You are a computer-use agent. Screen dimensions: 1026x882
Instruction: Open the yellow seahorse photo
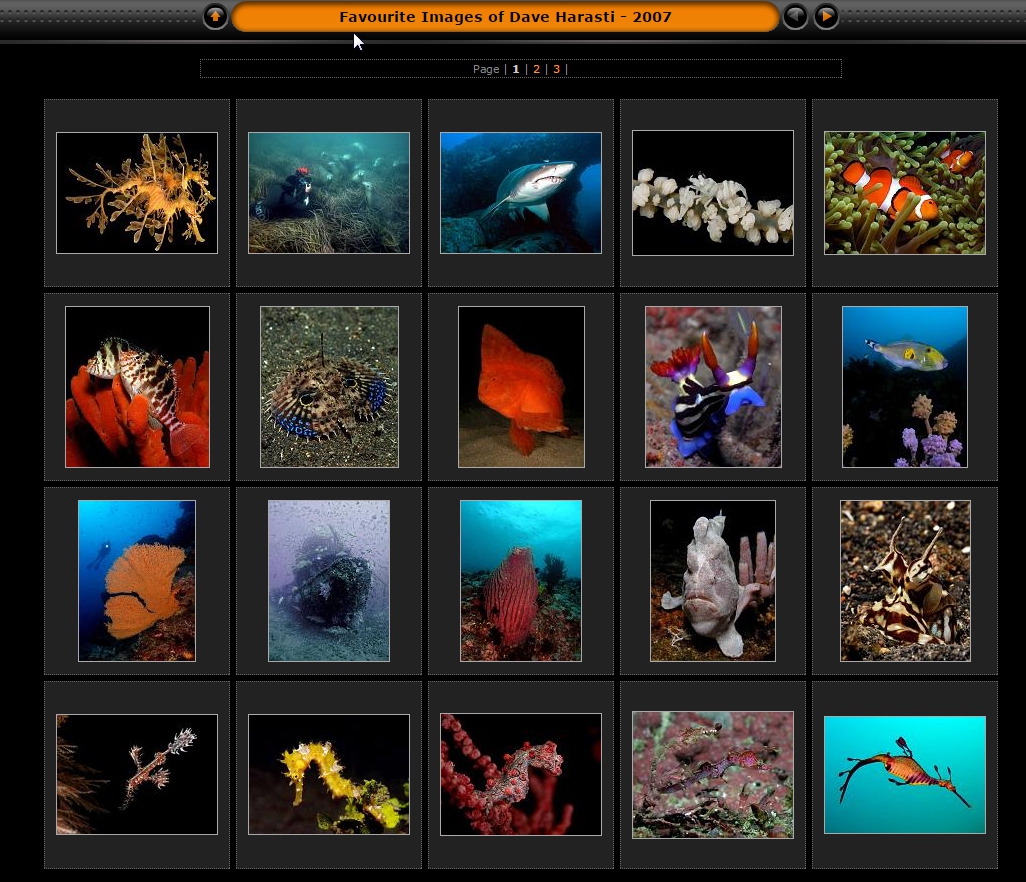(329, 774)
